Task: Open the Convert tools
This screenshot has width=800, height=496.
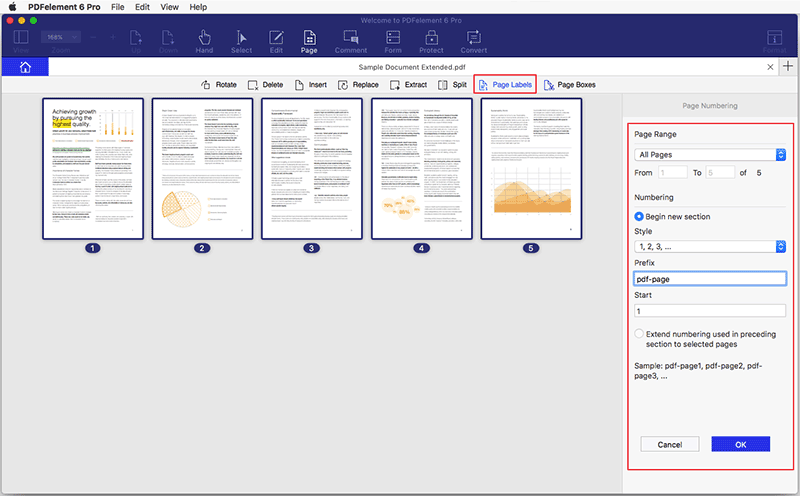Action: [x=473, y=41]
